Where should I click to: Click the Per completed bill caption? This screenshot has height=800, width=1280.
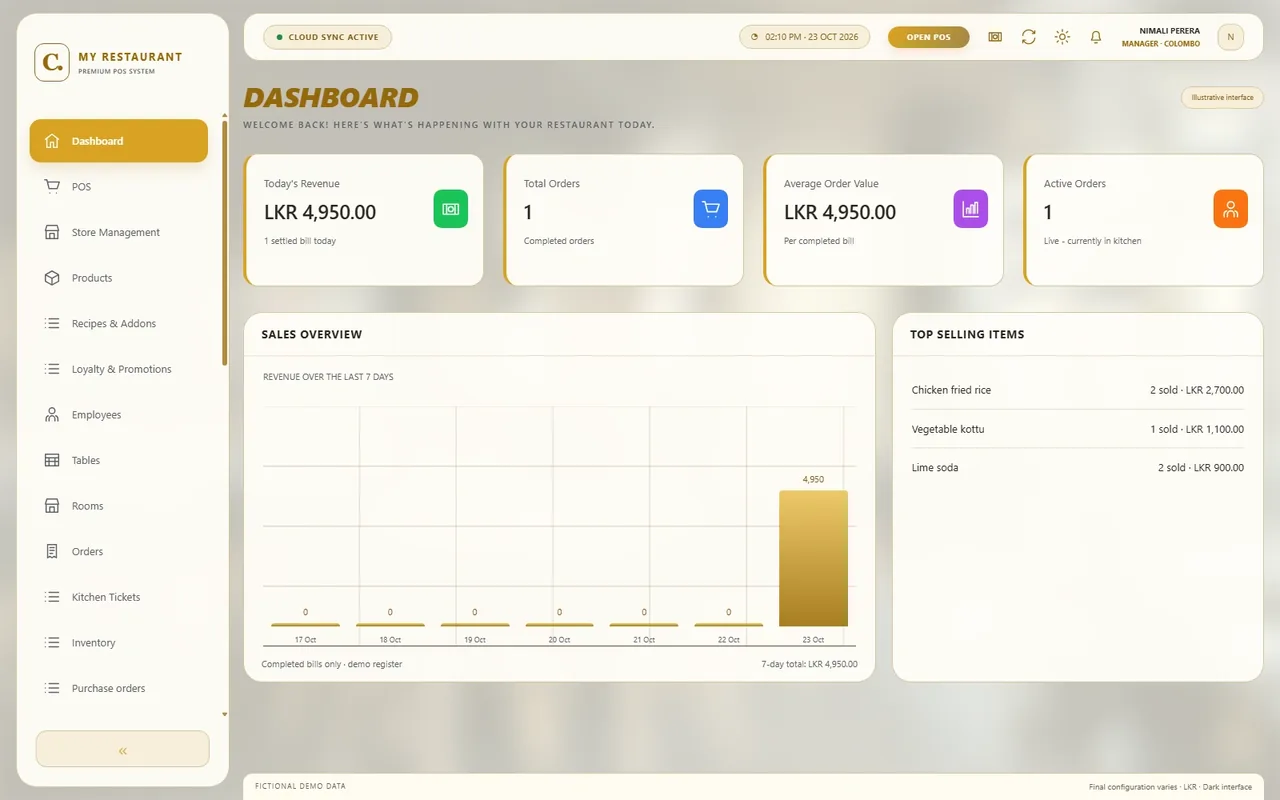point(819,241)
